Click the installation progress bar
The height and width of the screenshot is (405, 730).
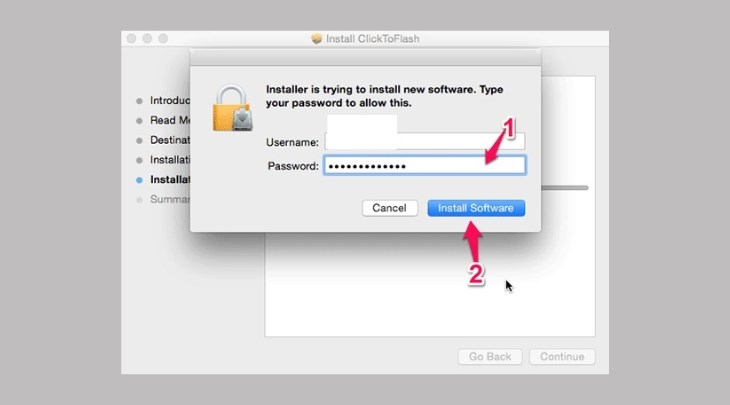[565, 188]
